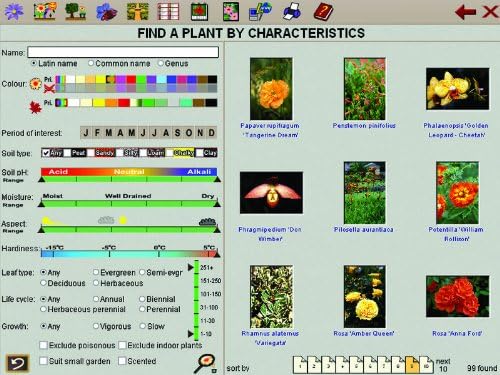Open the purple flower home icon
Viewport: 500px width, 375px height.
(x=14, y=11)
